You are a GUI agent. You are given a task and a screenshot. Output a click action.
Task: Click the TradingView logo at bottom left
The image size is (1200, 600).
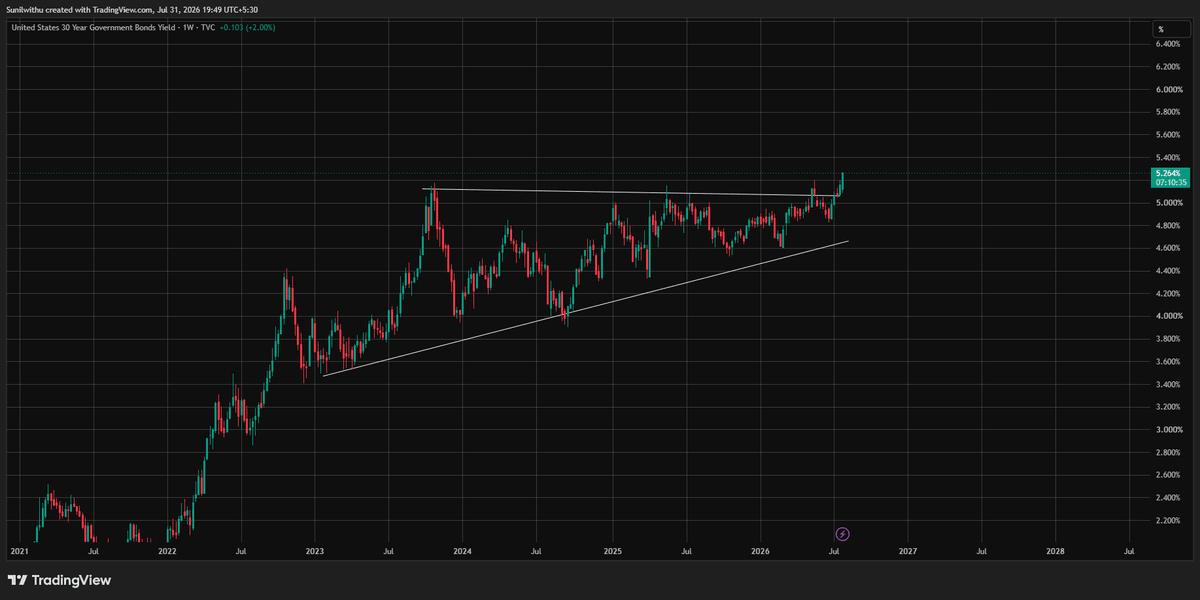(59, 580)
